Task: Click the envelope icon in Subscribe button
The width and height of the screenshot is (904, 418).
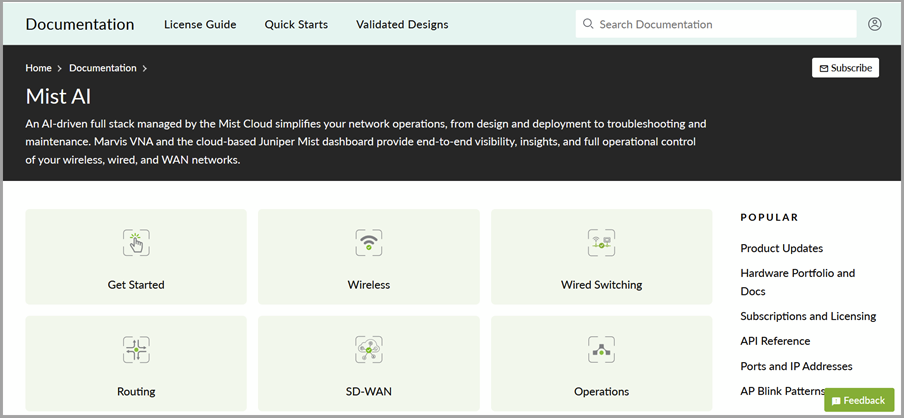Action: (823, 68)
